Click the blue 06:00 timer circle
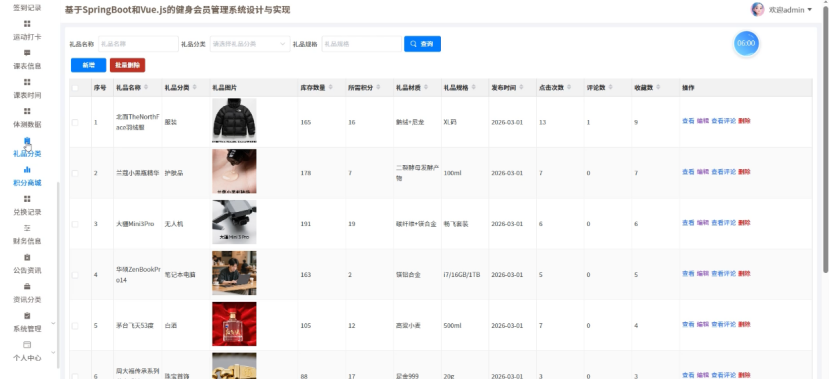 click(746, 43)
